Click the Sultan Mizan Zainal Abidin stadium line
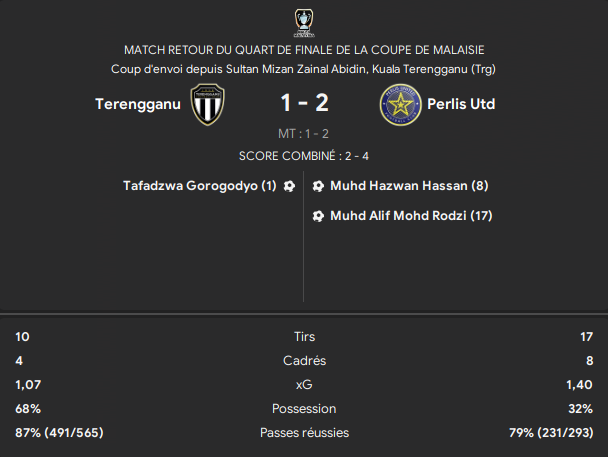Viewport: 608px width, 457px height. pos(303,69)
